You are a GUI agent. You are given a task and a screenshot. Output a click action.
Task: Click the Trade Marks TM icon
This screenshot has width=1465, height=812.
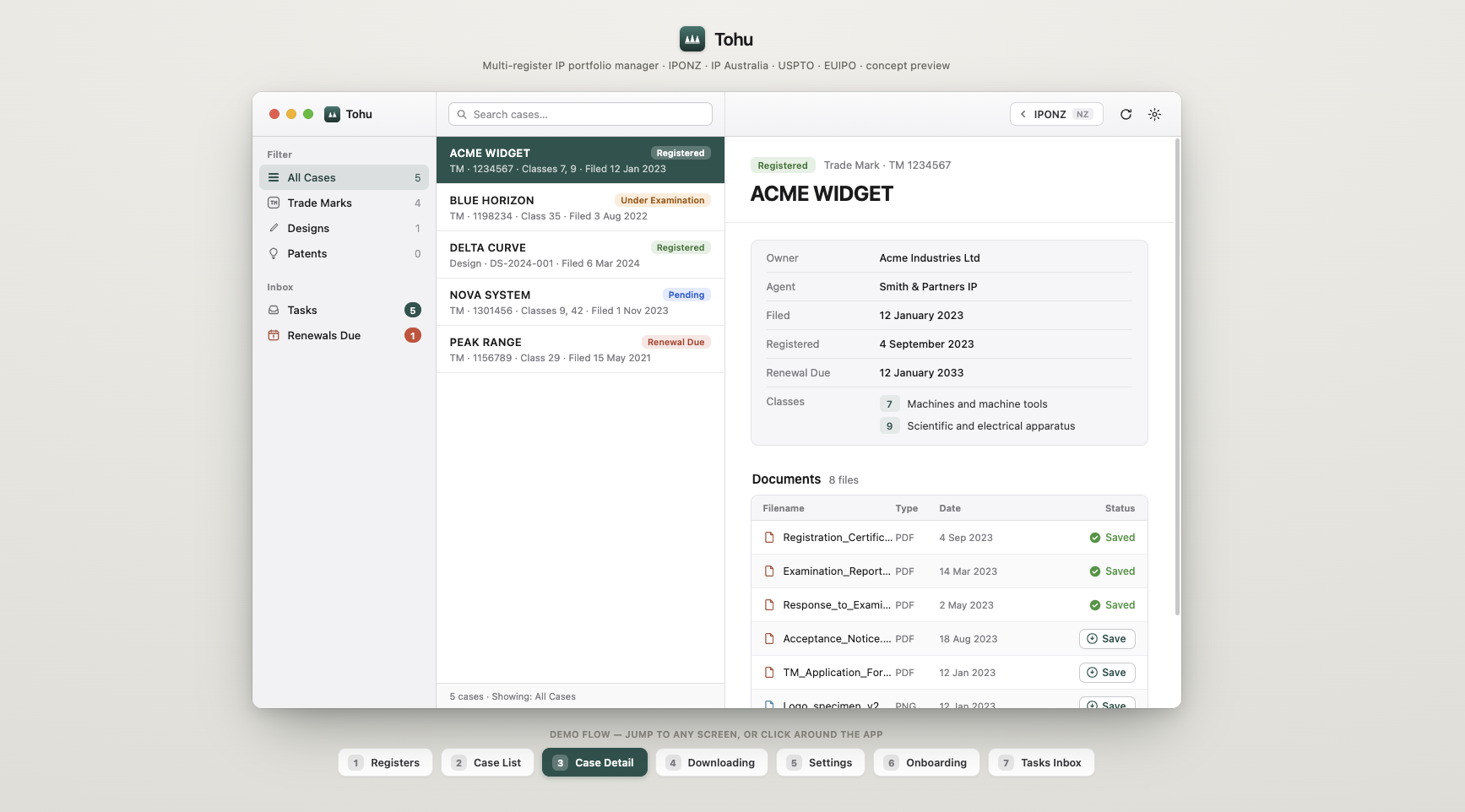274,203
